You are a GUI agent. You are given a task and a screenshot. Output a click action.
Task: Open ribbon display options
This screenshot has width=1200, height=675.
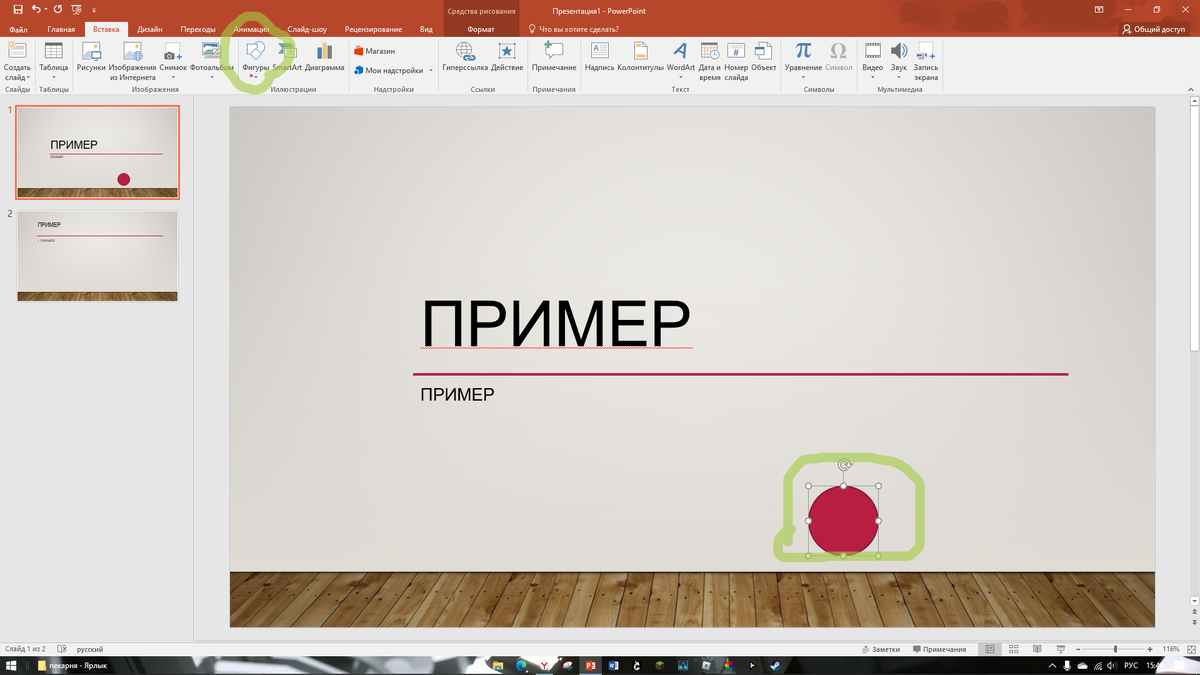1099,9
